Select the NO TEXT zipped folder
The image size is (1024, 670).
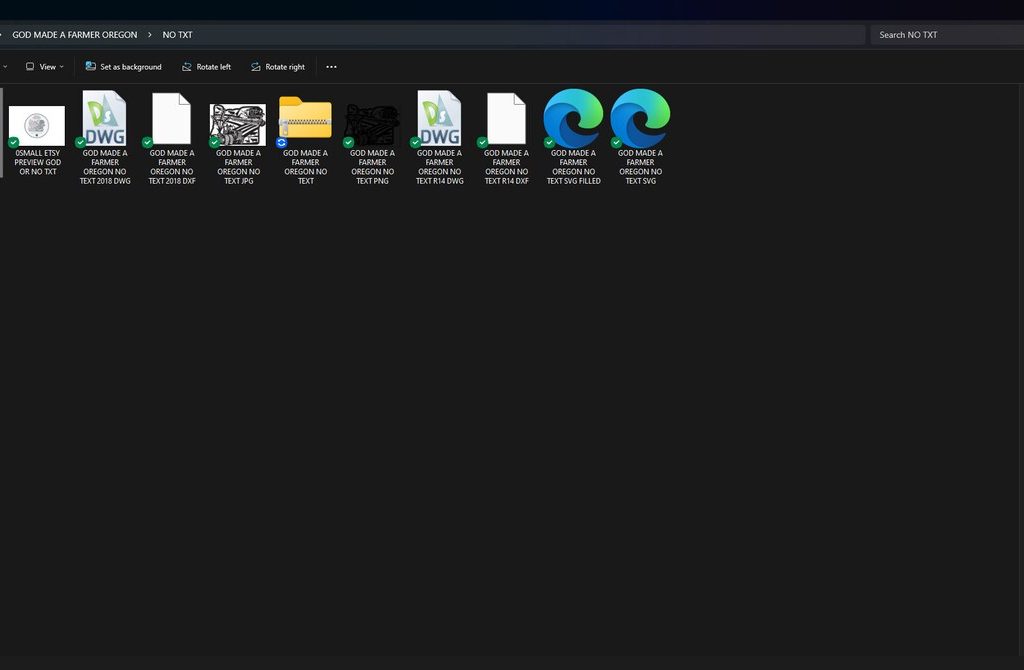point(305,120)
